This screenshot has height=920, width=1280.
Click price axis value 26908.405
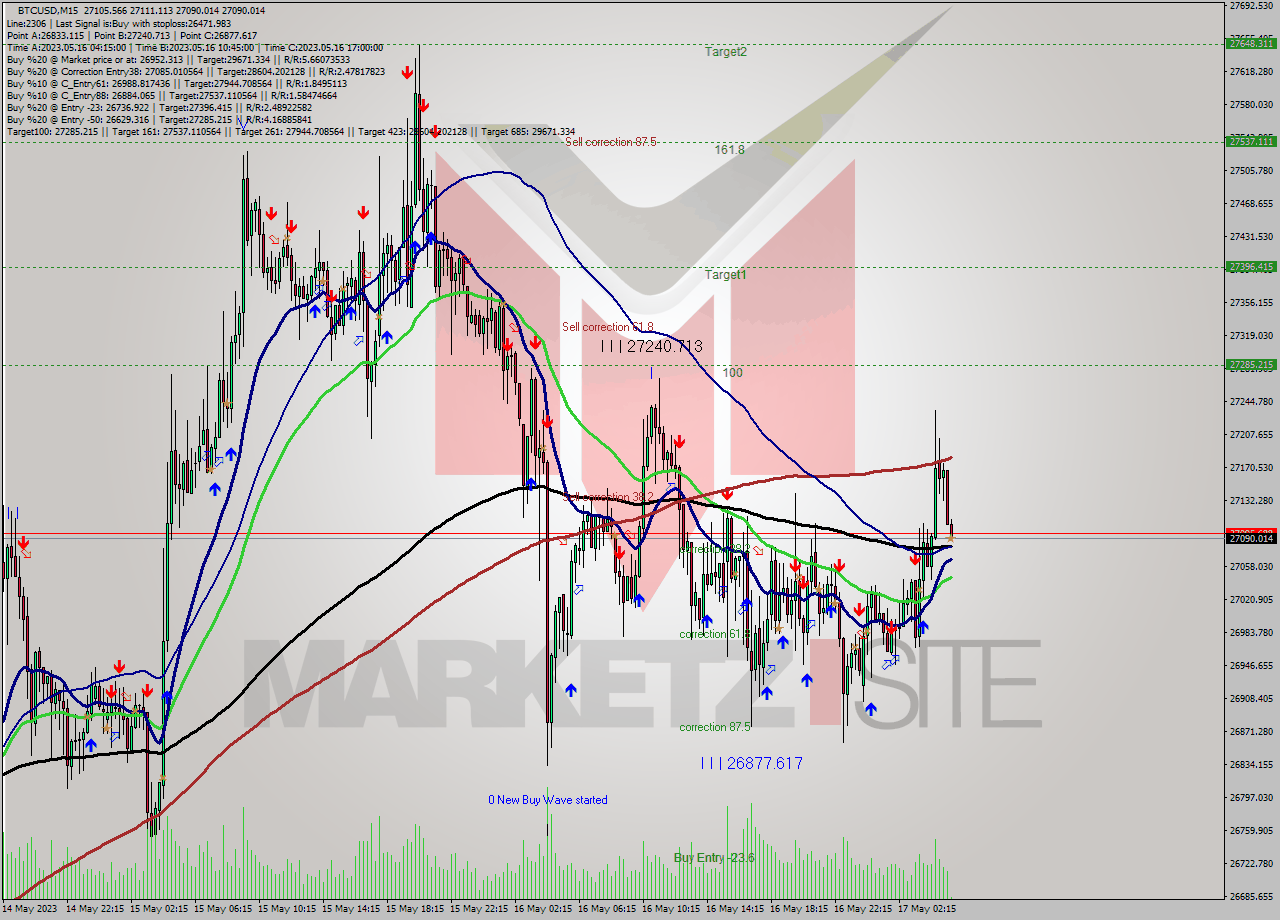click(1252, 698)
